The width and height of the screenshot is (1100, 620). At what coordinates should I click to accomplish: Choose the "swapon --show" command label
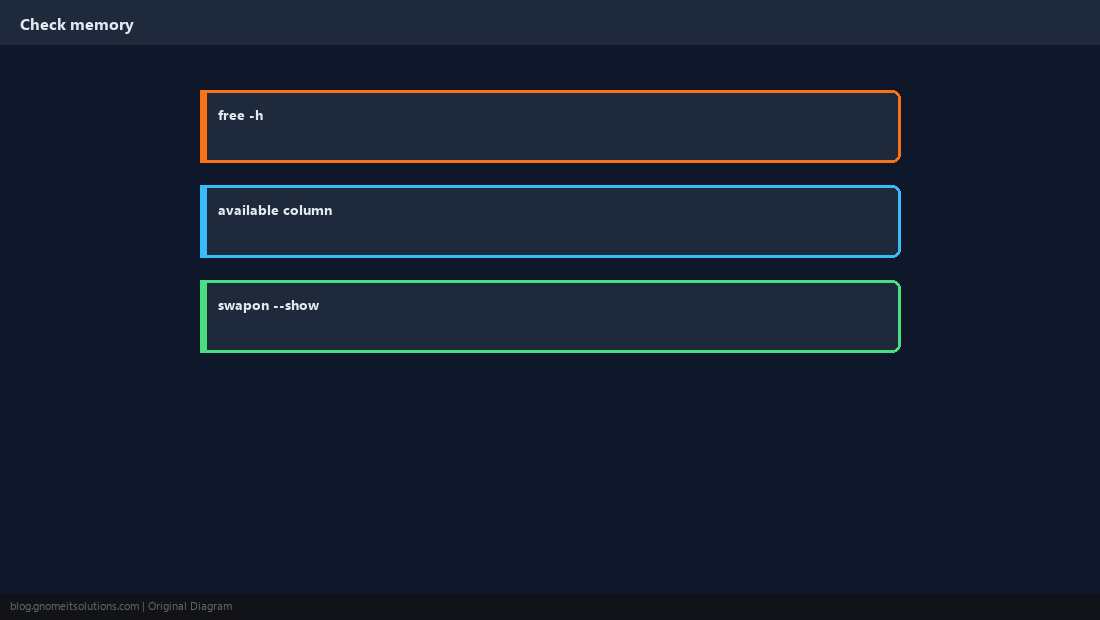click(x=269, y=305)
